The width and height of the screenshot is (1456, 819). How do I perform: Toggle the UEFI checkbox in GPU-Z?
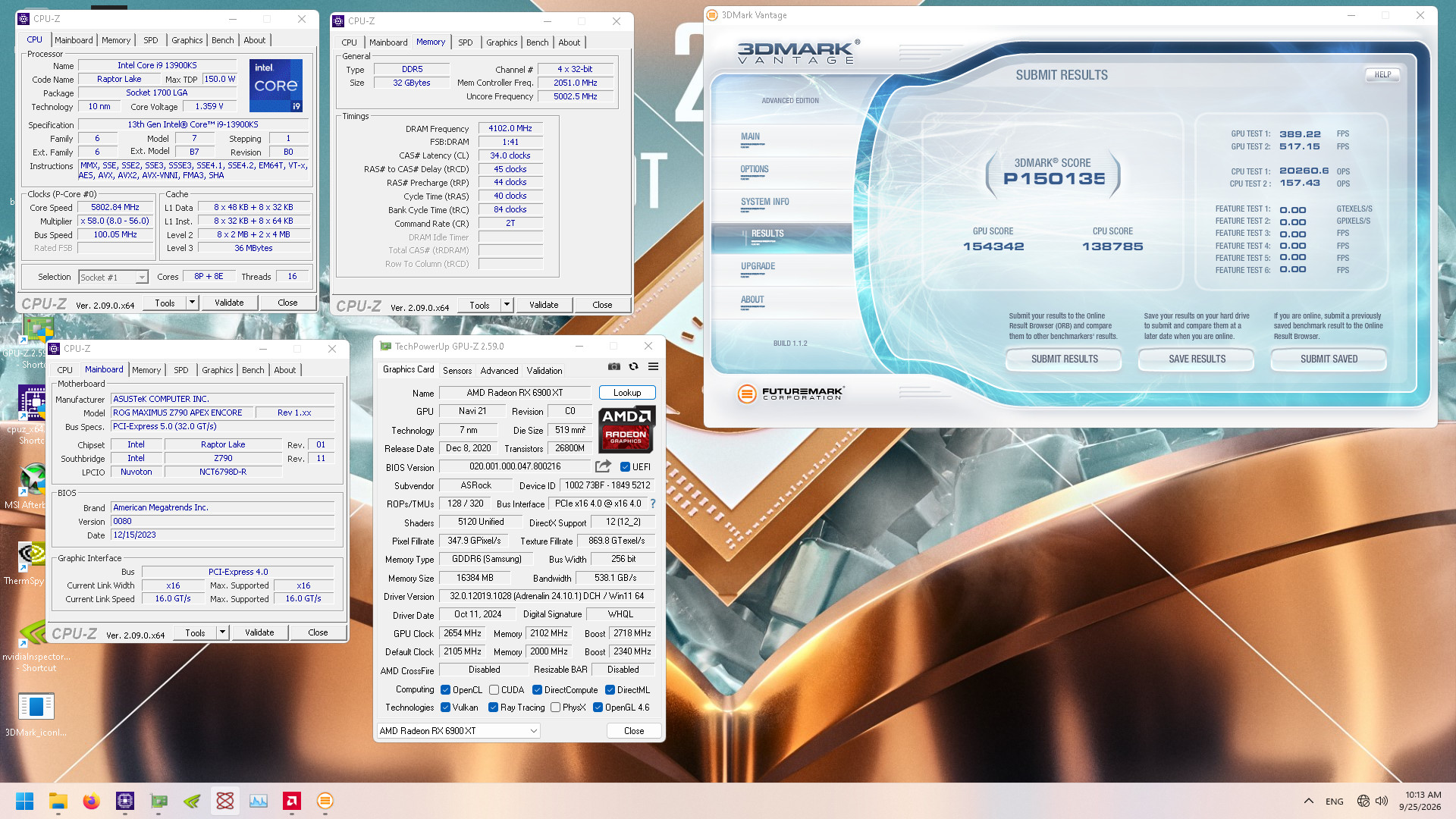625,467
